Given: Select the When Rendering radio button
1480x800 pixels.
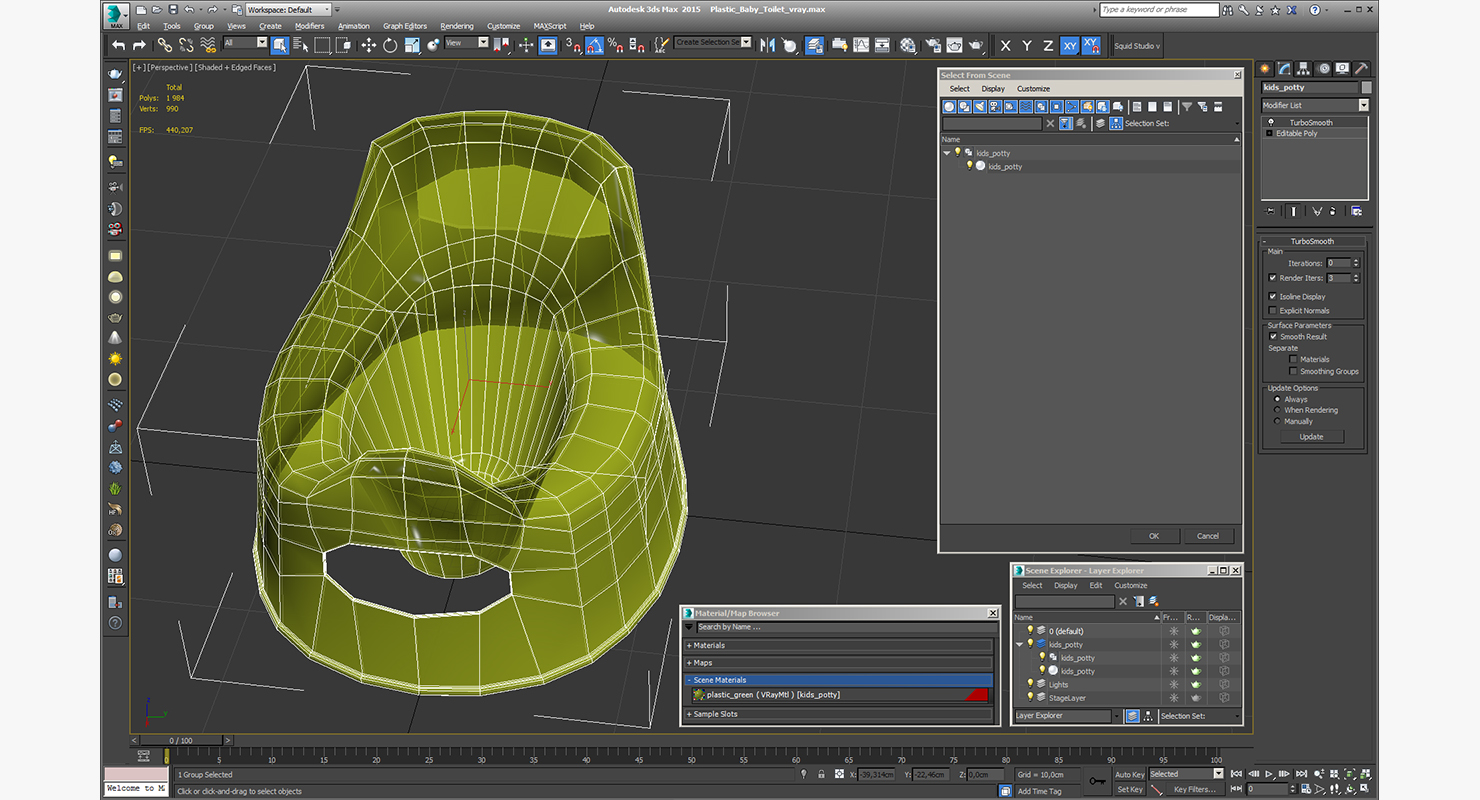Looking at the screenshot, I should 1277,410.
